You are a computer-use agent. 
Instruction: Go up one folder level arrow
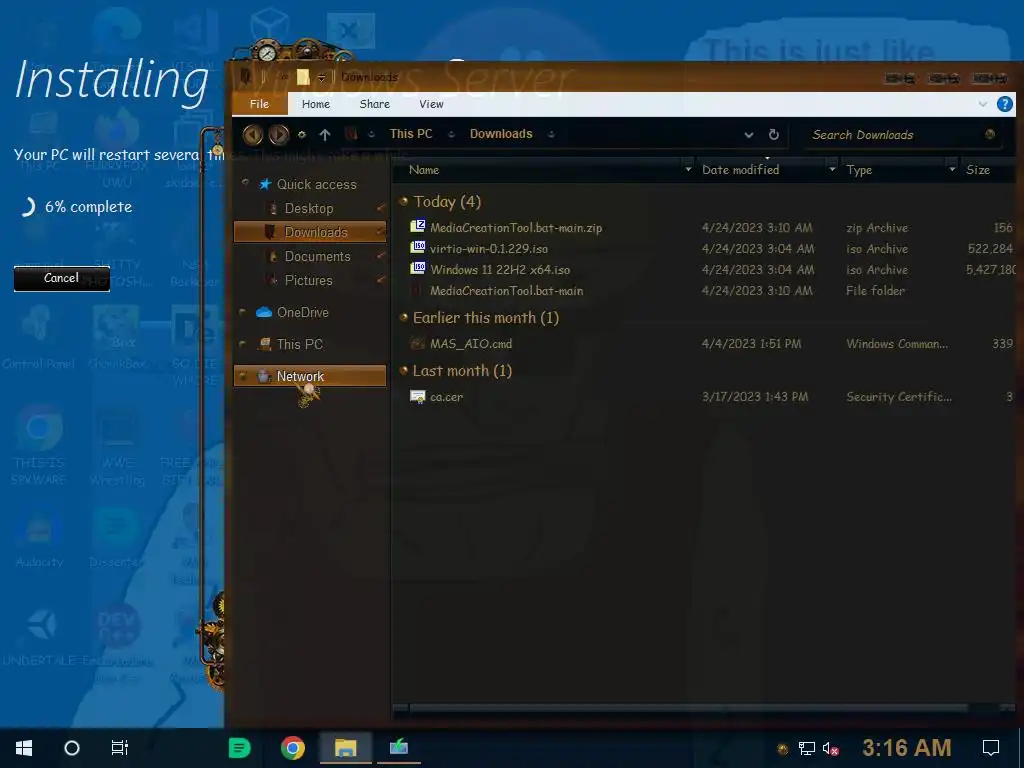pyautogui.click(x=325, y=135)
